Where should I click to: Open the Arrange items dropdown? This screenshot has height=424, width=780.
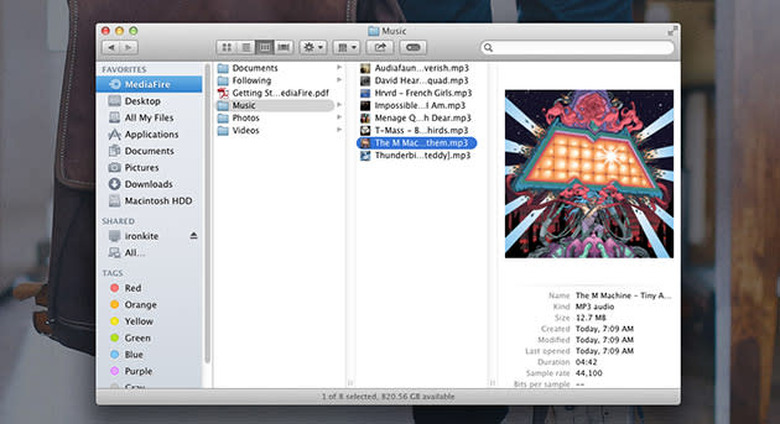347,47
